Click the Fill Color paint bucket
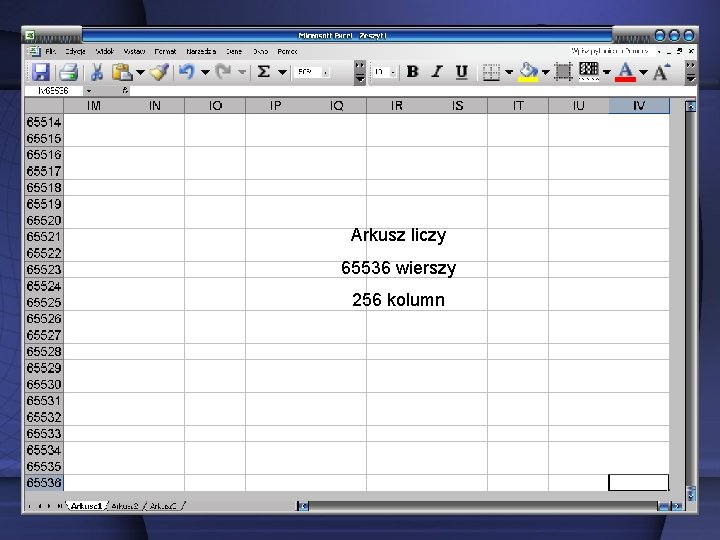Image resolution: width=720 pixels, height=540 pixels. pos(528,72)
